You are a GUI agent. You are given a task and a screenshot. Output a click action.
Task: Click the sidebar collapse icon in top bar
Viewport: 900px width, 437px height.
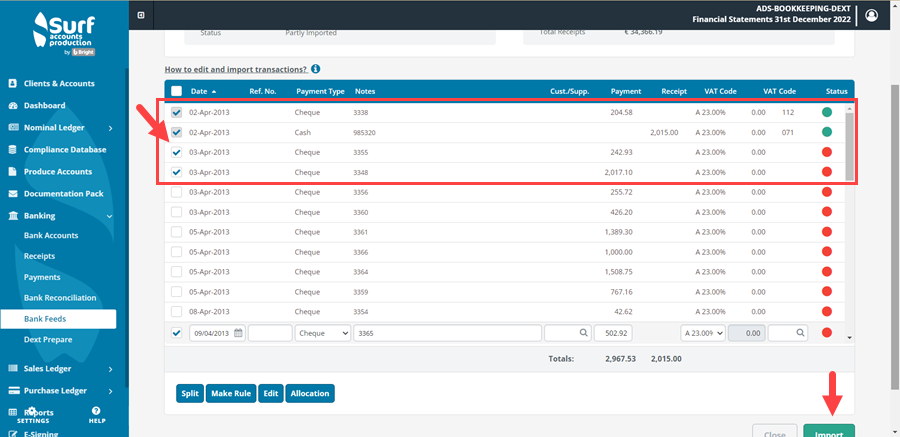coord(141,16)
